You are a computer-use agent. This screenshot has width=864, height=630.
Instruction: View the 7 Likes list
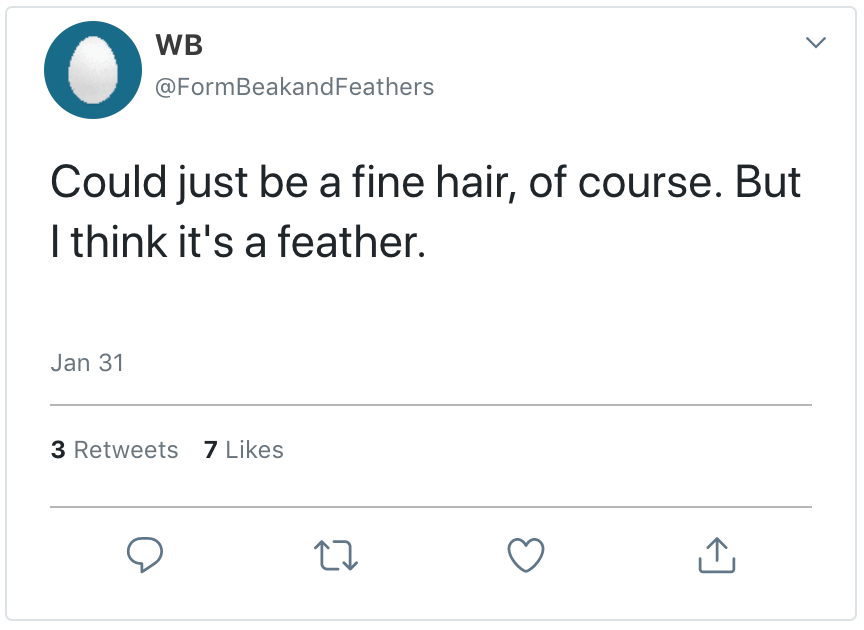[243, 450]
